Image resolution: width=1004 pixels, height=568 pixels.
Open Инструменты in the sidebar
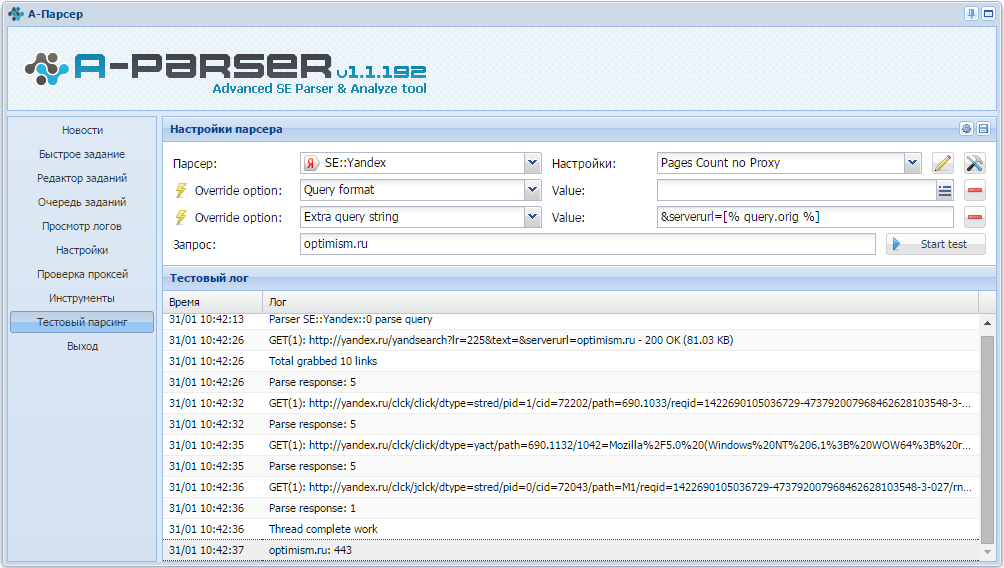click(x=82, y=298)
